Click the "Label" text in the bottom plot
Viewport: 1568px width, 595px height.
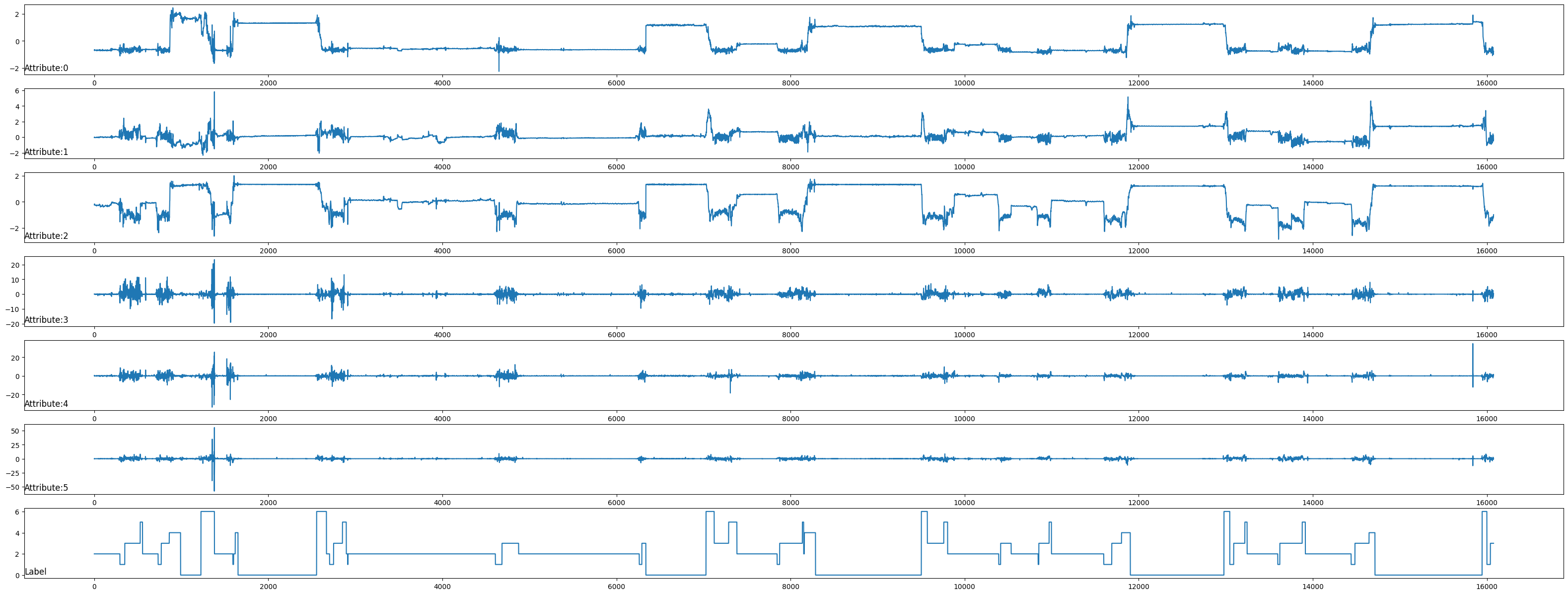pyautogui.click(x=35, y=572)
